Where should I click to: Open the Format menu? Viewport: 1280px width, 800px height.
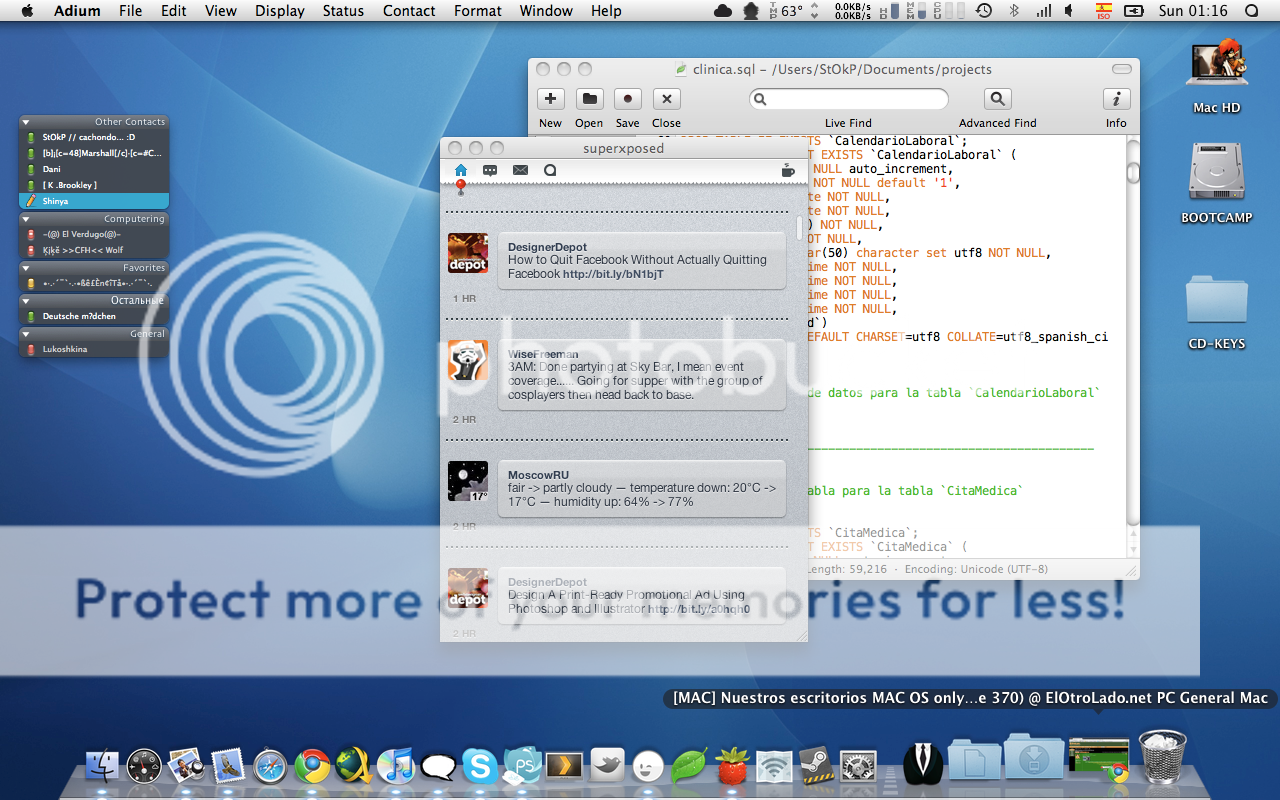click(478, 11)
